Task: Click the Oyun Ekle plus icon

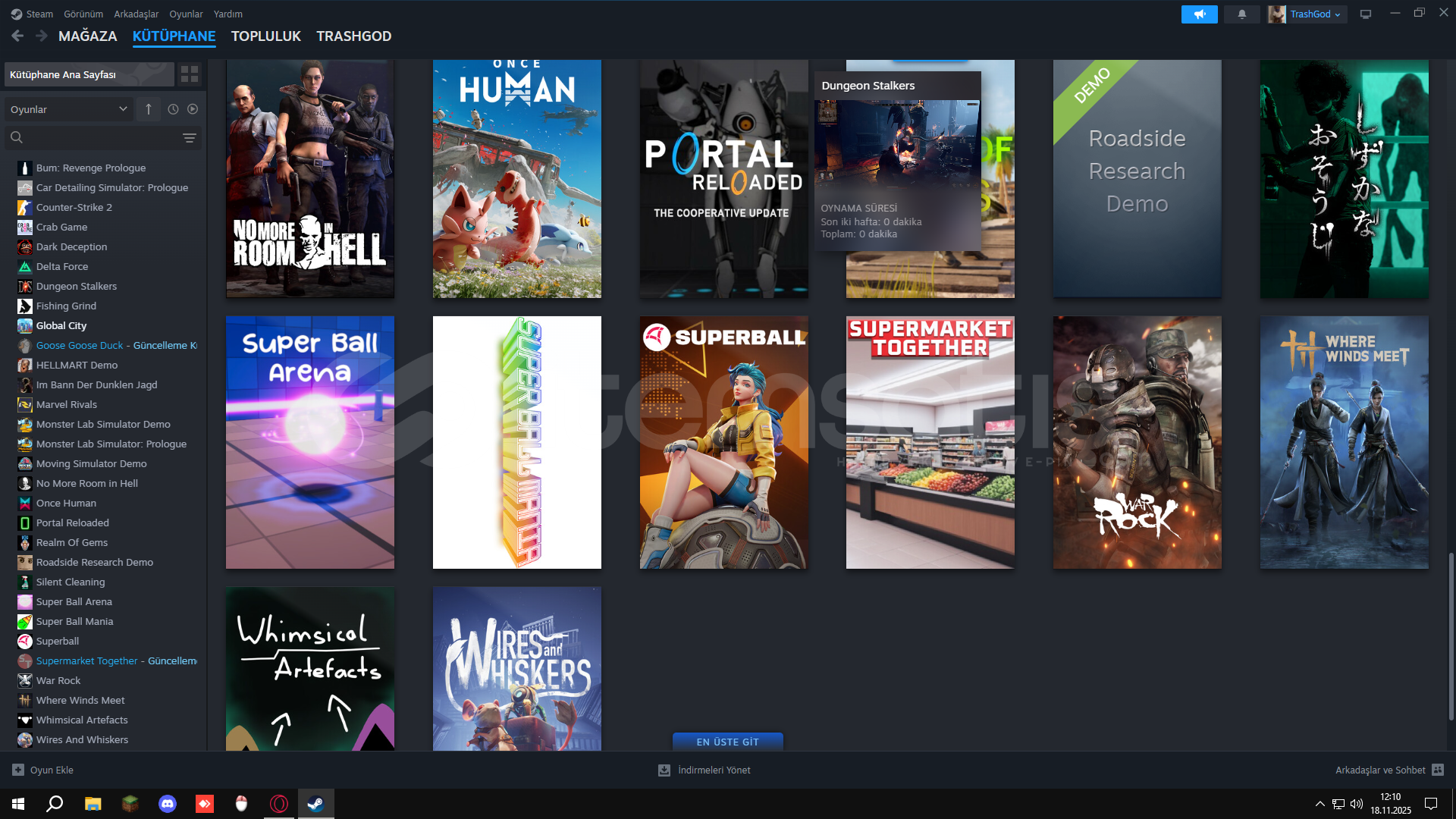Action: pos(18,770)
